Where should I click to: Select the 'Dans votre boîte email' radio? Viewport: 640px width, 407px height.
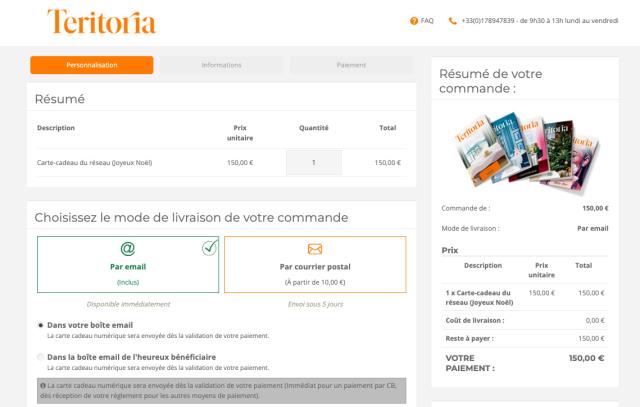click(40, 325)
